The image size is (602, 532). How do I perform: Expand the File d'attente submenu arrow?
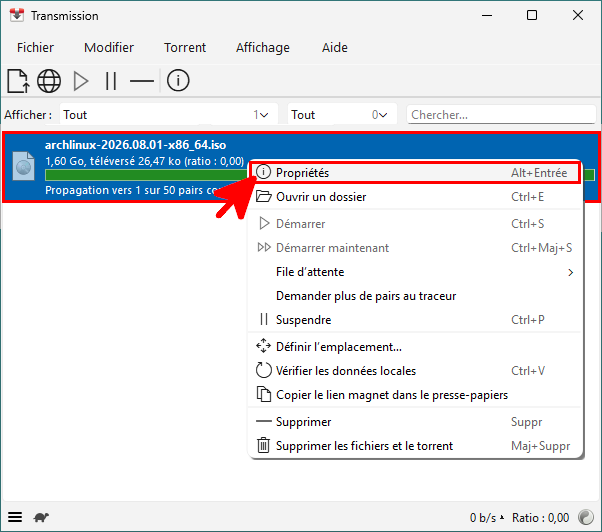(571, 272)
